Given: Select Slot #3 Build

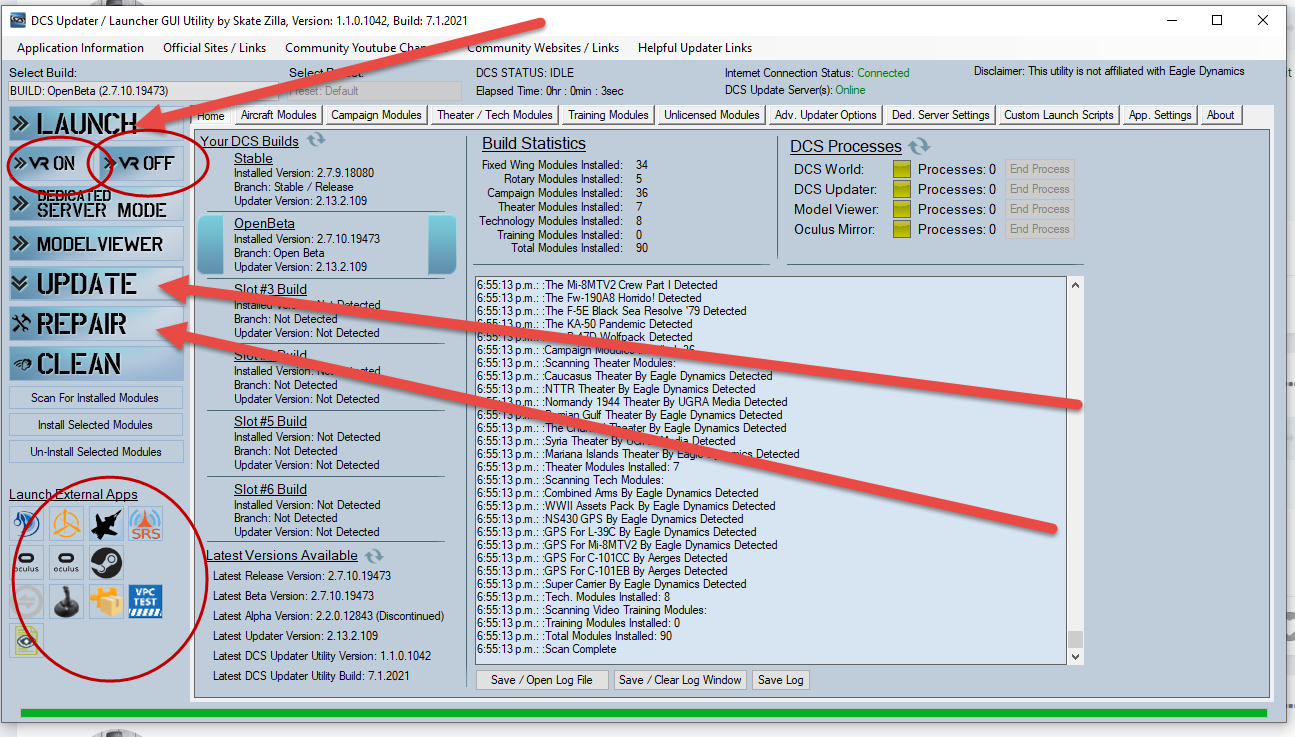Looking at the screenshot, I should coord(270,289).
